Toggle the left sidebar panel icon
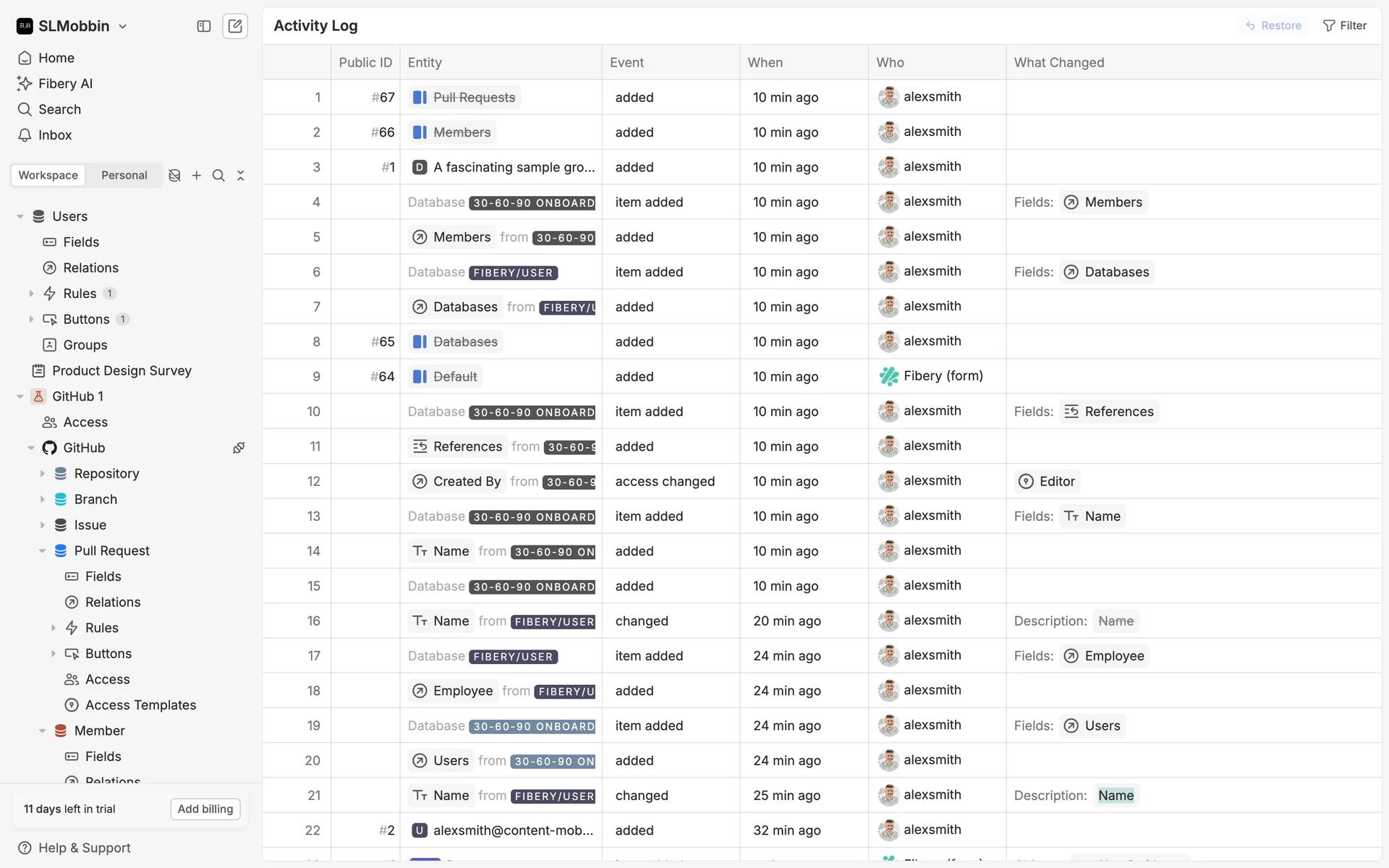 click(204, 26)
